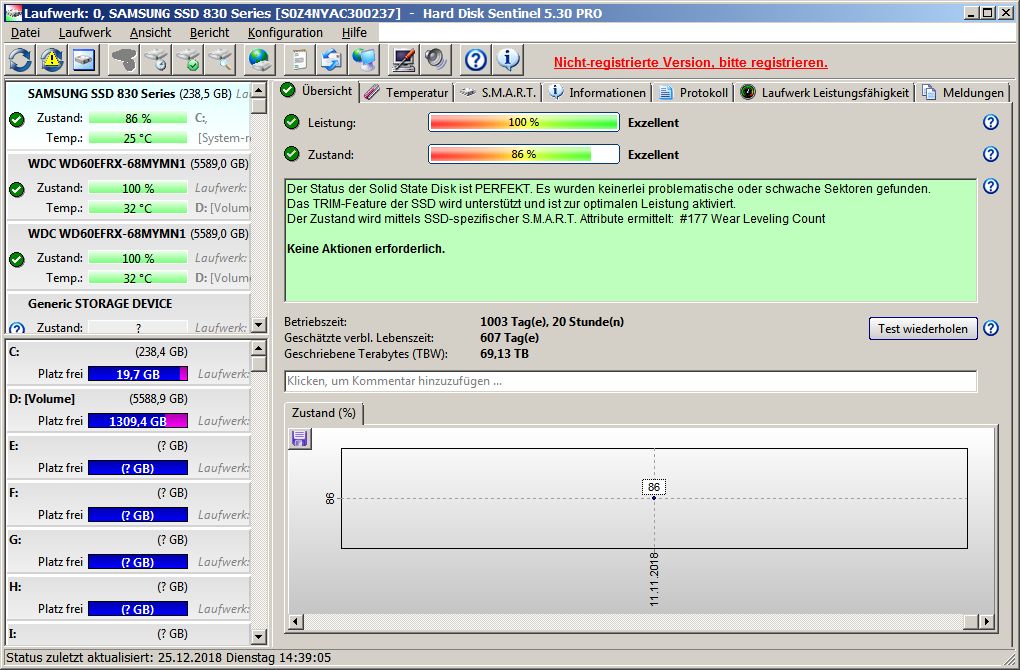The image size is (1020, 670).
Task: Click the Nicht-registrierte Version registration link
Action: [690, 62]
